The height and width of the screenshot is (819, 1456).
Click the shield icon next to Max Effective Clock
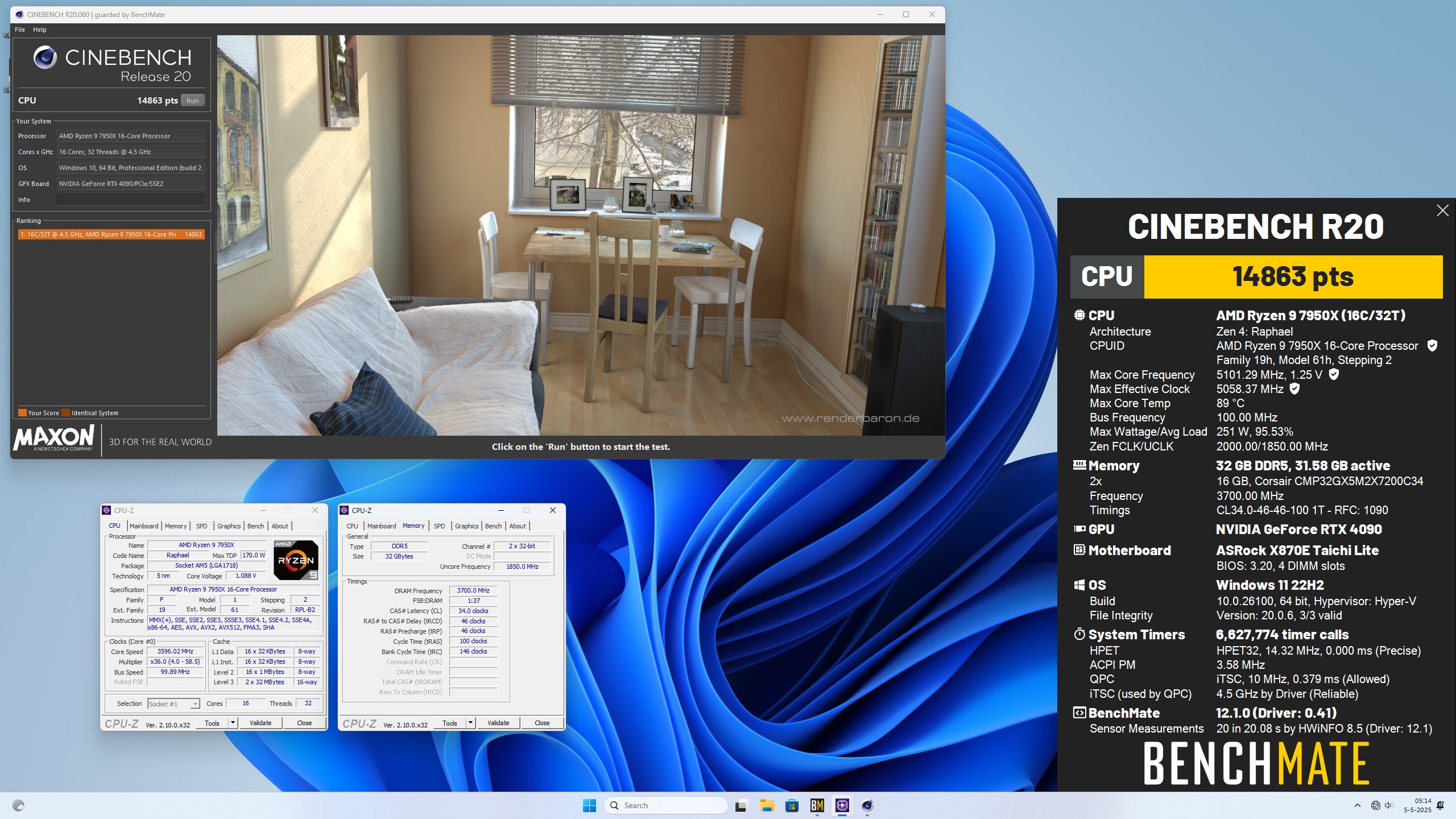coord(1294,388)
